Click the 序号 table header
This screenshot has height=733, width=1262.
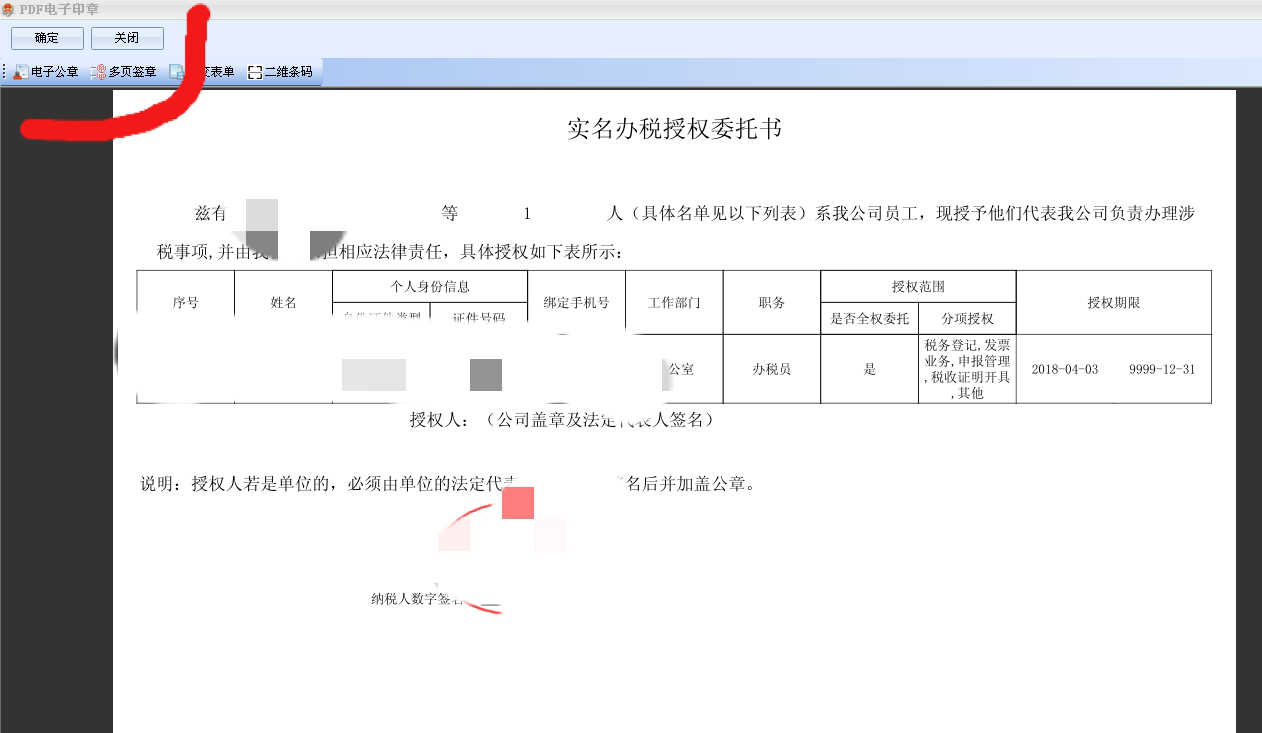[x=185, y=303]
